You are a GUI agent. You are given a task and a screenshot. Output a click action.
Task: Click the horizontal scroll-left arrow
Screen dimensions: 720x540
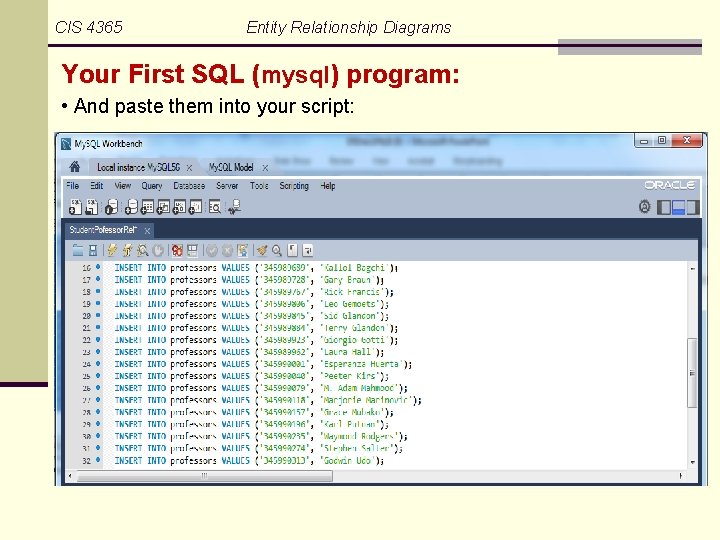(x=70, y=476)
